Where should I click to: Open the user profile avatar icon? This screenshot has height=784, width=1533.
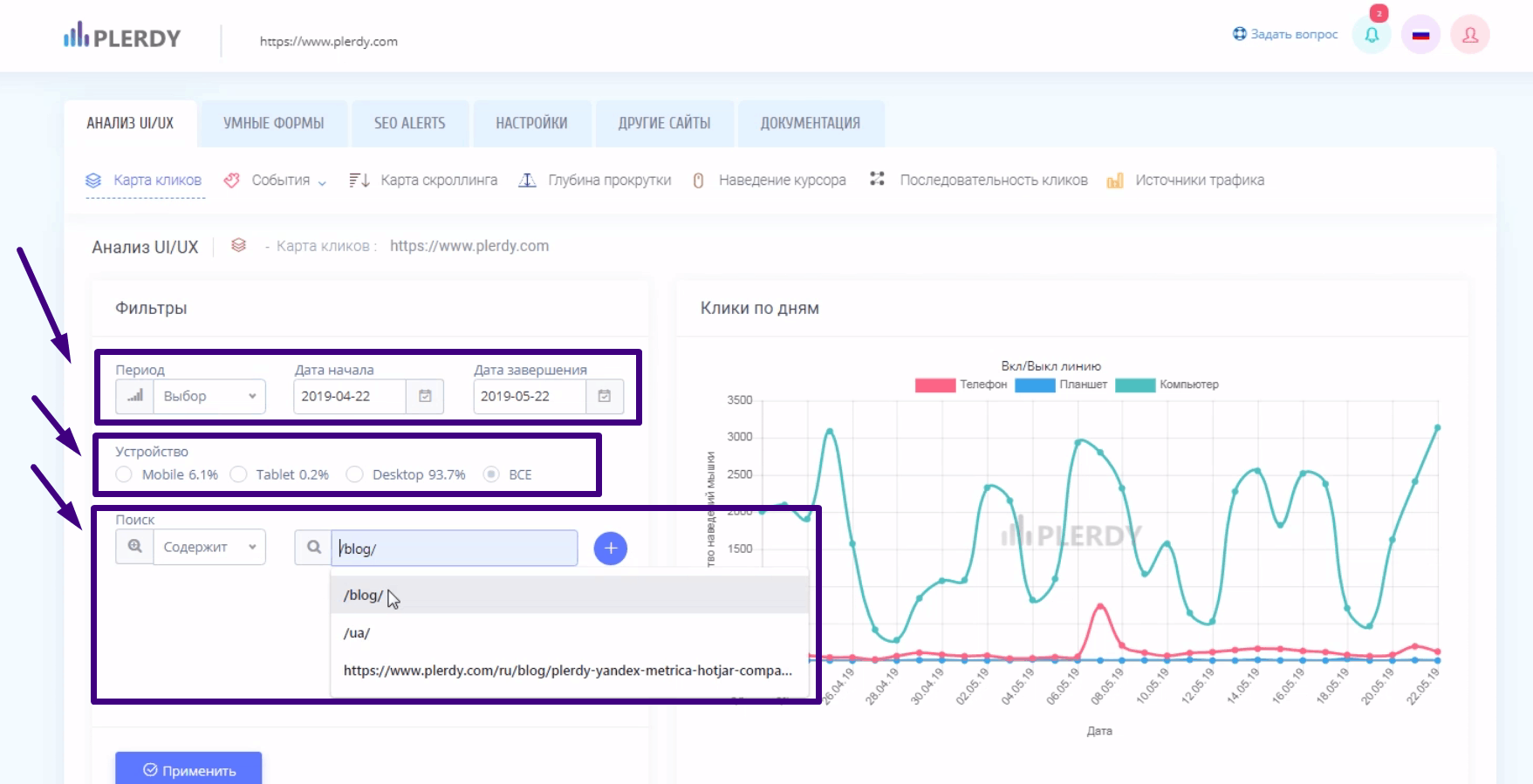click(1470, 35)
